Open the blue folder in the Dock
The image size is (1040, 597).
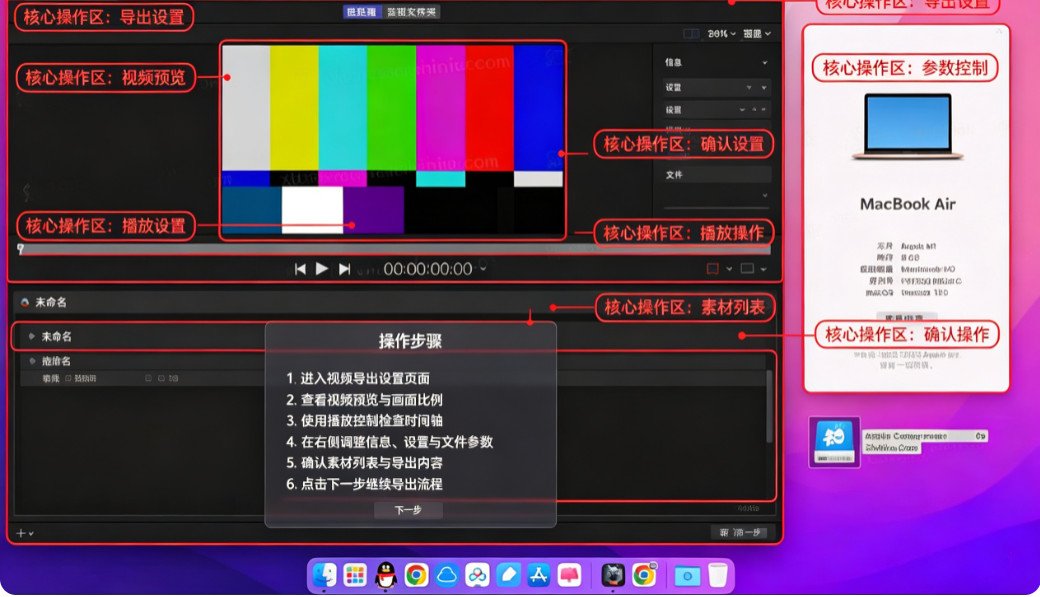tap(687, 576)
